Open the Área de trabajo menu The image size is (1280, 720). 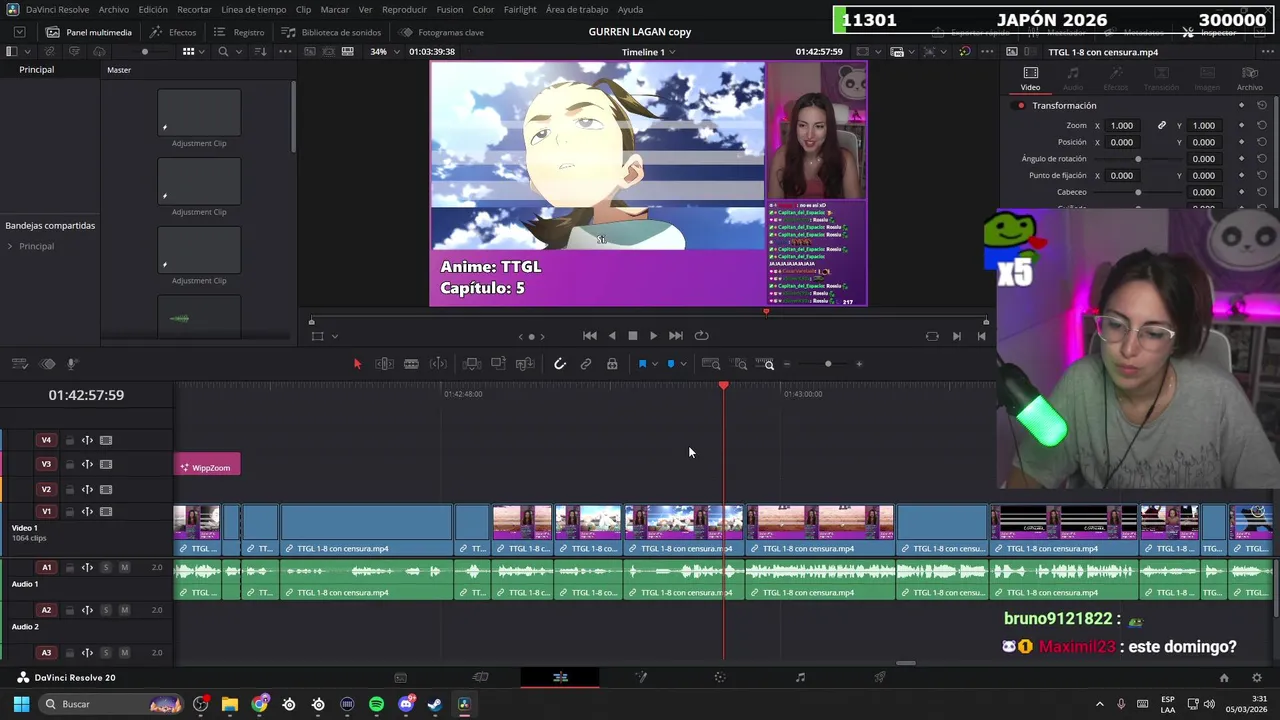577,10
